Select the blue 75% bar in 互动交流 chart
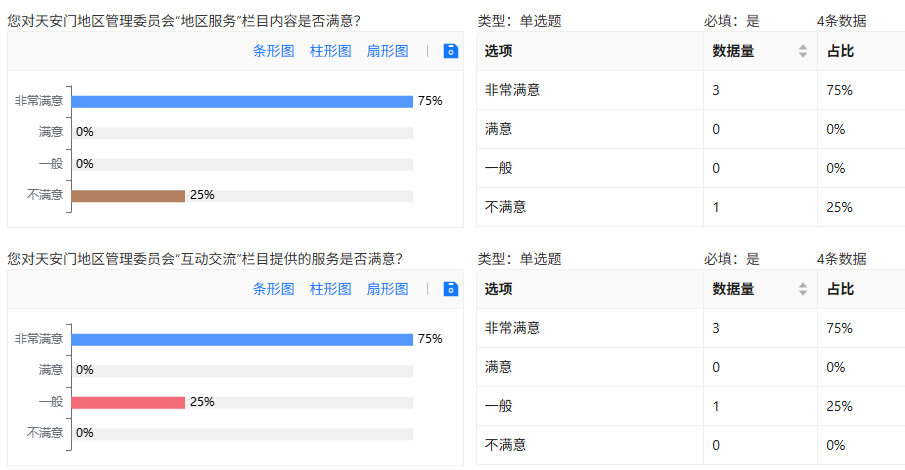Viewport: 905px width, 470px height. tap(242, 340)
